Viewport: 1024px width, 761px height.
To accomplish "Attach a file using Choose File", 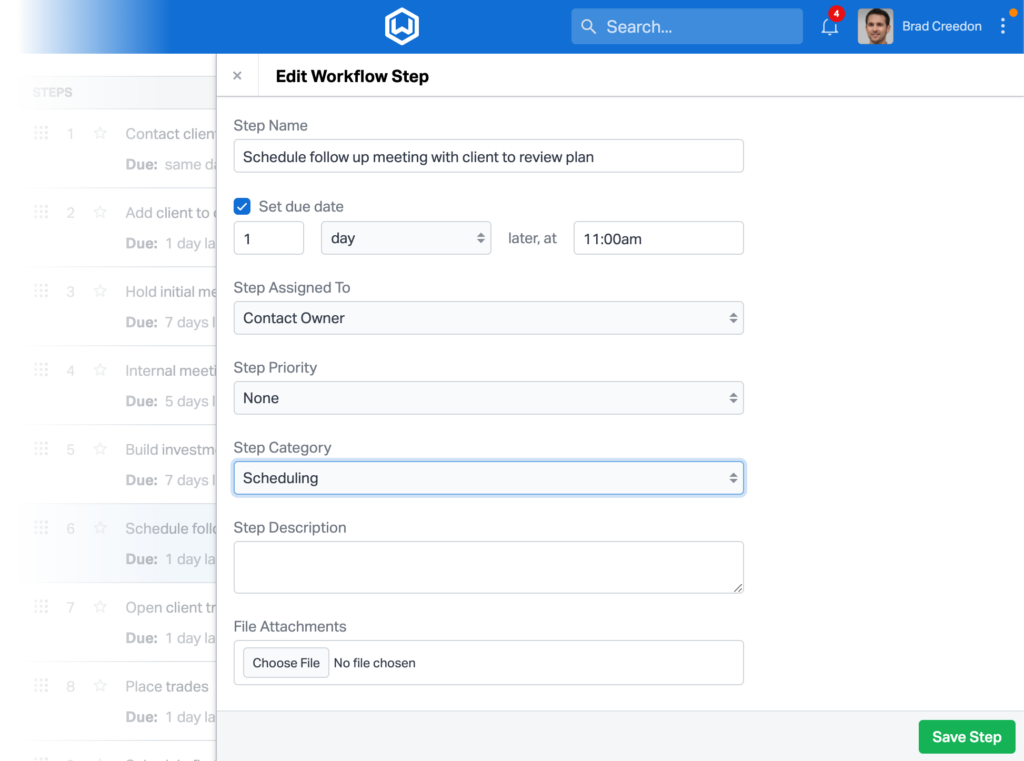I will click(x=285, y=662).
